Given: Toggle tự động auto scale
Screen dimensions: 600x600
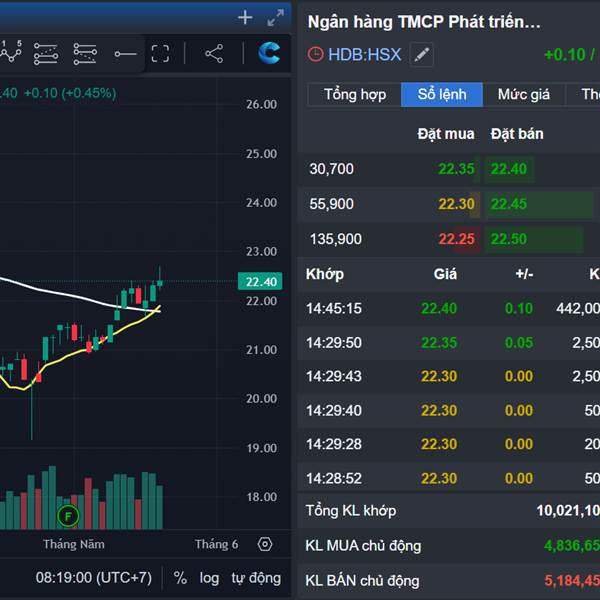Looking at the screenshot, I should pyautogui.click(x=256, y=578).
